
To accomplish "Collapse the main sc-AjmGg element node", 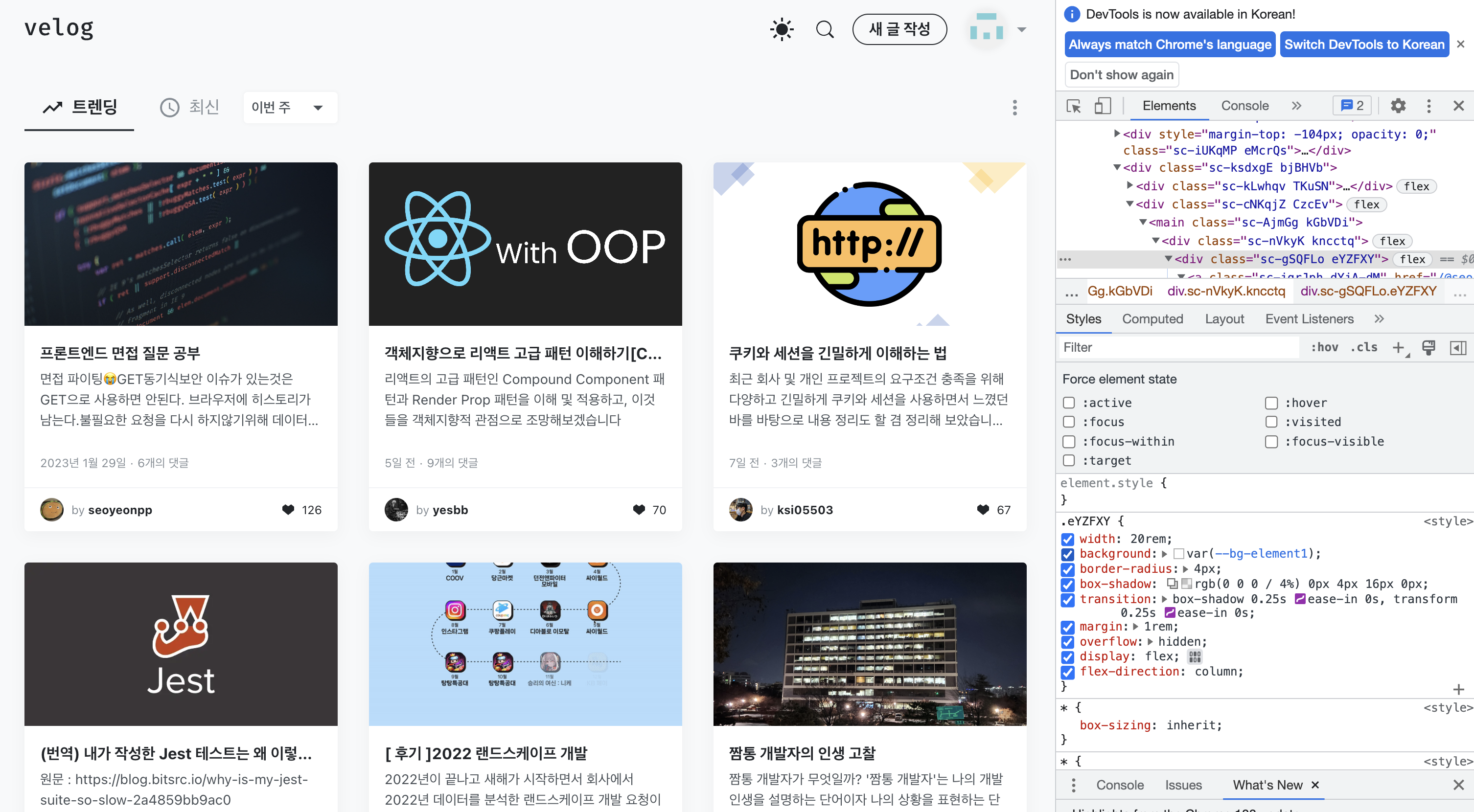I will tap(1143, 223).
